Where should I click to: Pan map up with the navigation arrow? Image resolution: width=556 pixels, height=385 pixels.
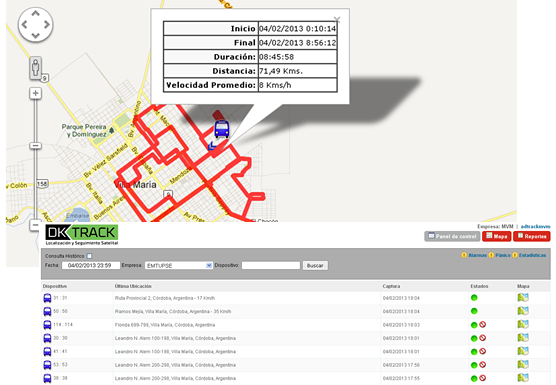[35, 13]
